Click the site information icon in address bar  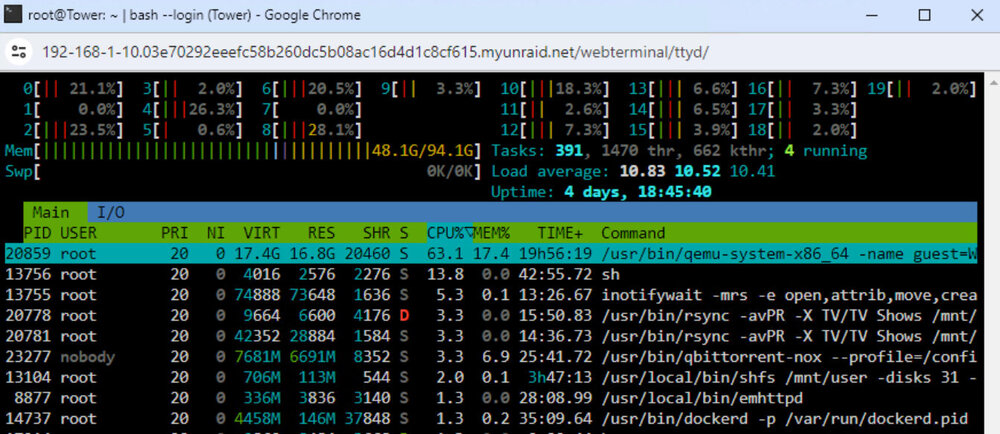[19, 52]
